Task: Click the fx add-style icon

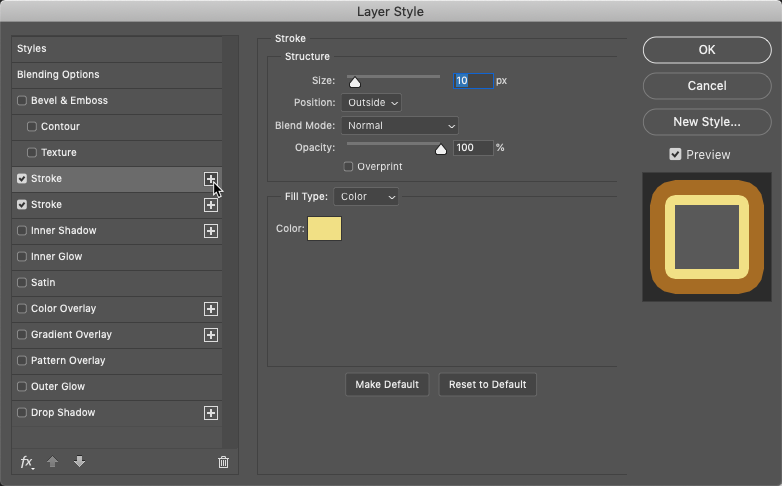Action: coord(26,462)
